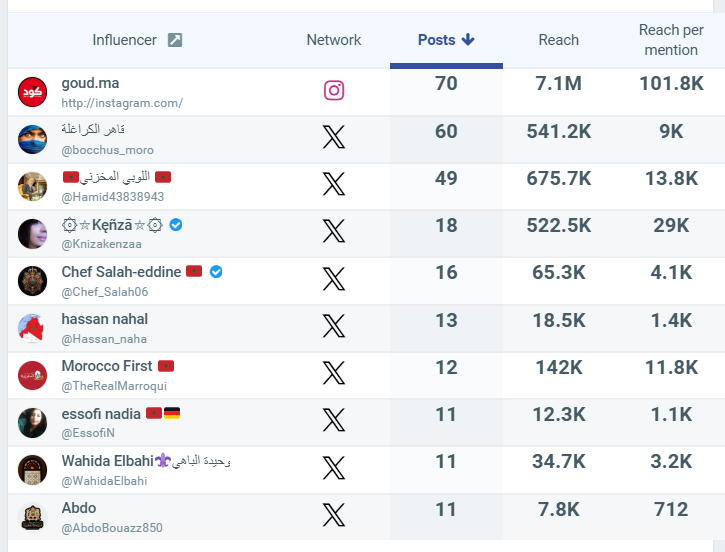Click the down arrow beside Posts header
725x552 pixels.
(467, 40)
